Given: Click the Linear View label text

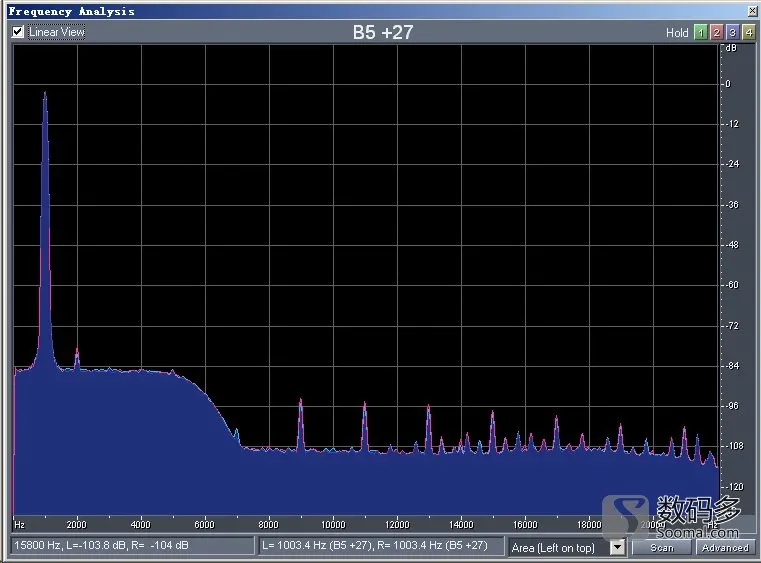Looking at the screenshot, I should click(56, 32).
